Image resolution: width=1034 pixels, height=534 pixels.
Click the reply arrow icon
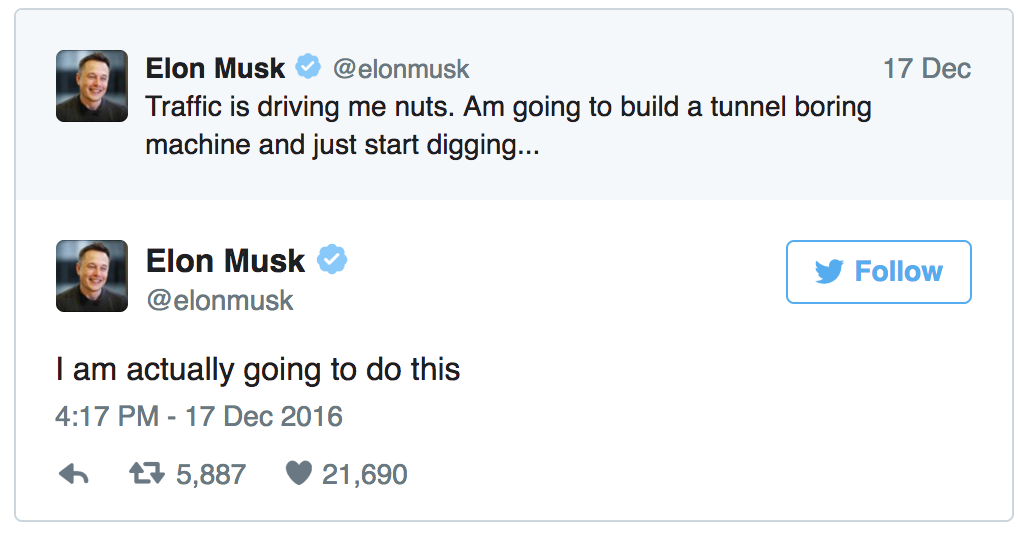(73, 474)
